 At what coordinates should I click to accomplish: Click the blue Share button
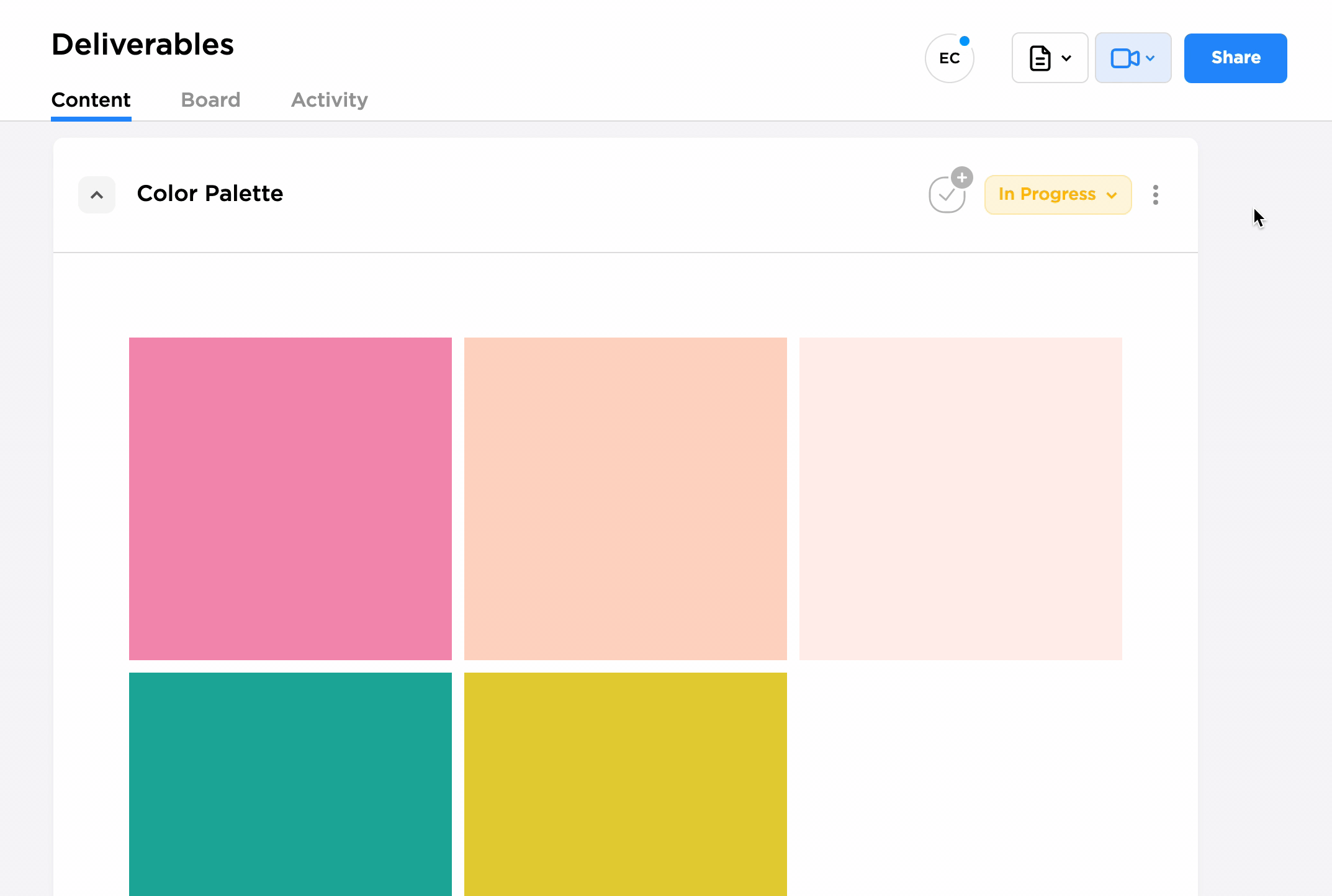[x=1235, y=58]
